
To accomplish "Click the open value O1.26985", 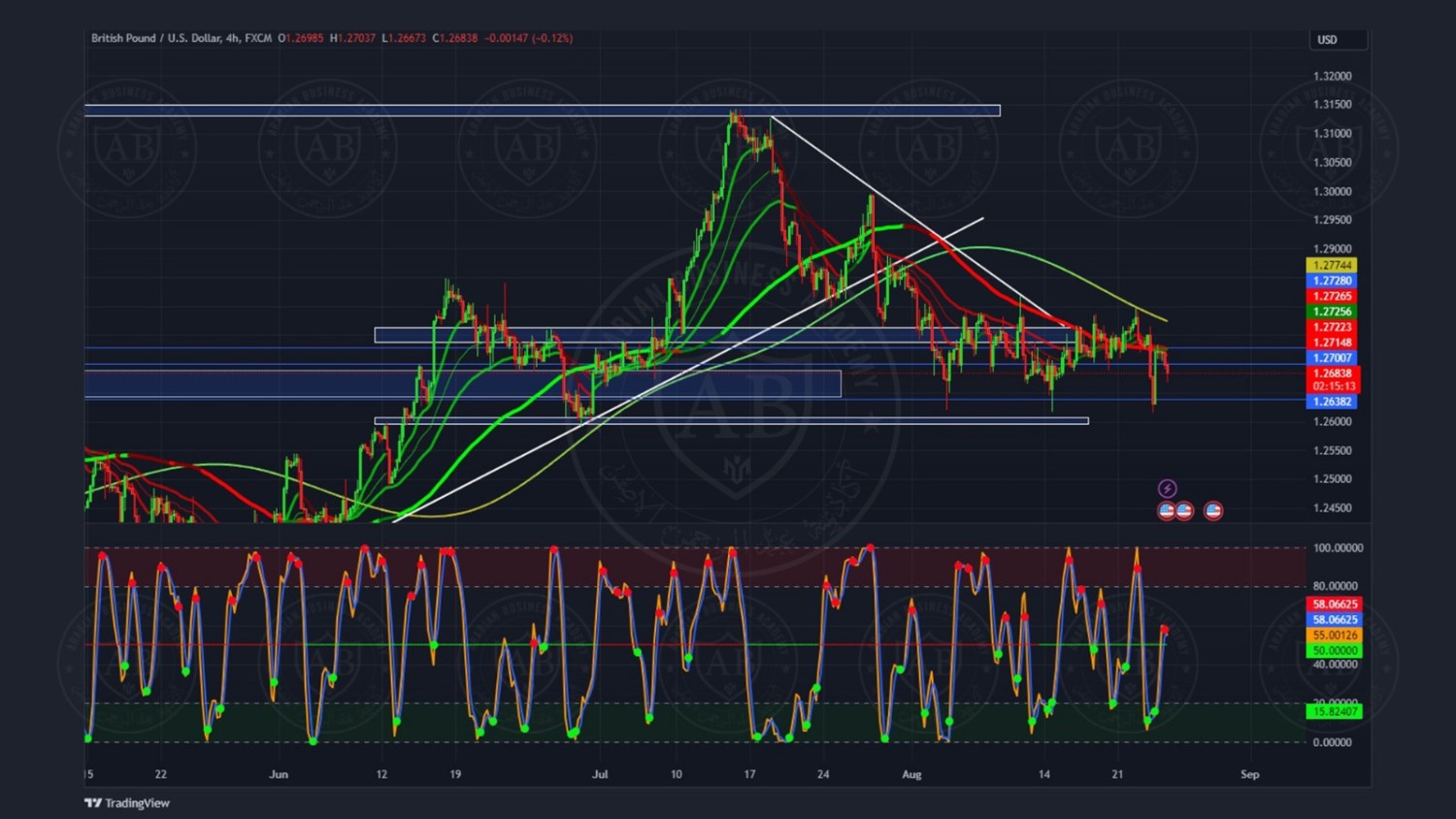I will 301,38.
